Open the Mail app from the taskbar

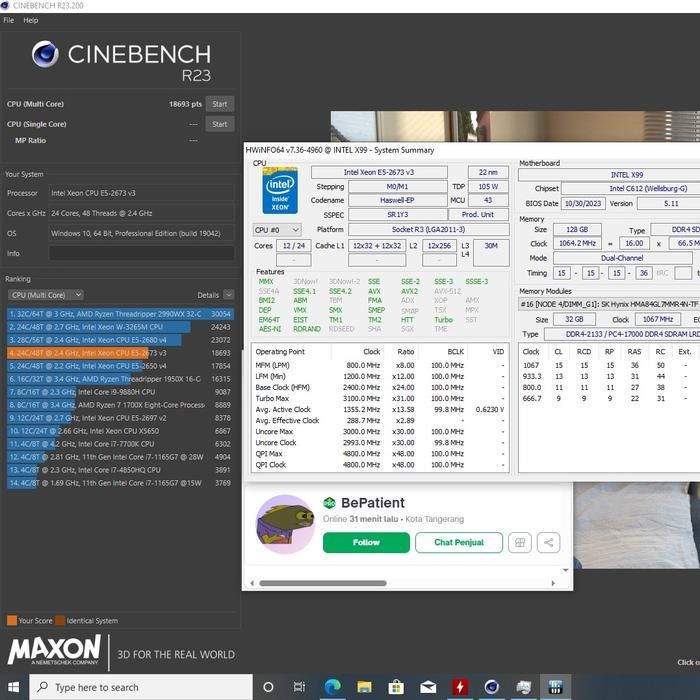point(429,687)
